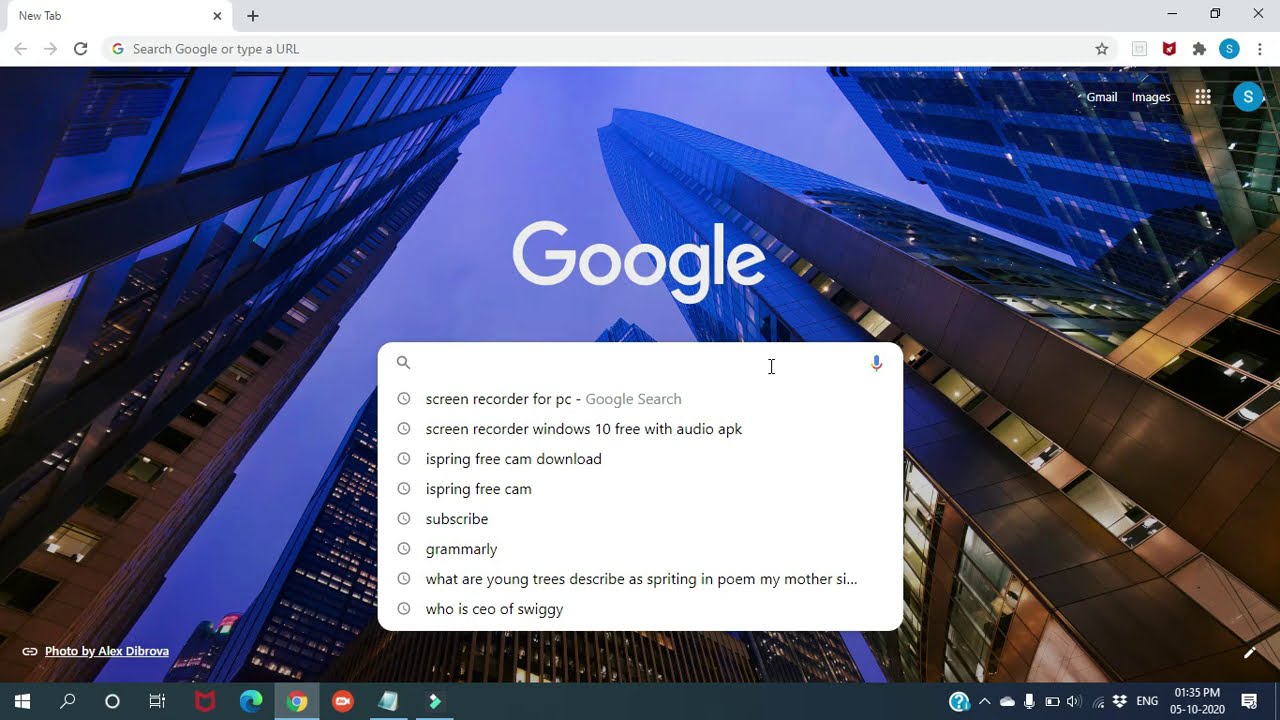This screenshot has height=720, width=1280.
Task: Open Task View in taskbar
Action: (x=157, y=701)
